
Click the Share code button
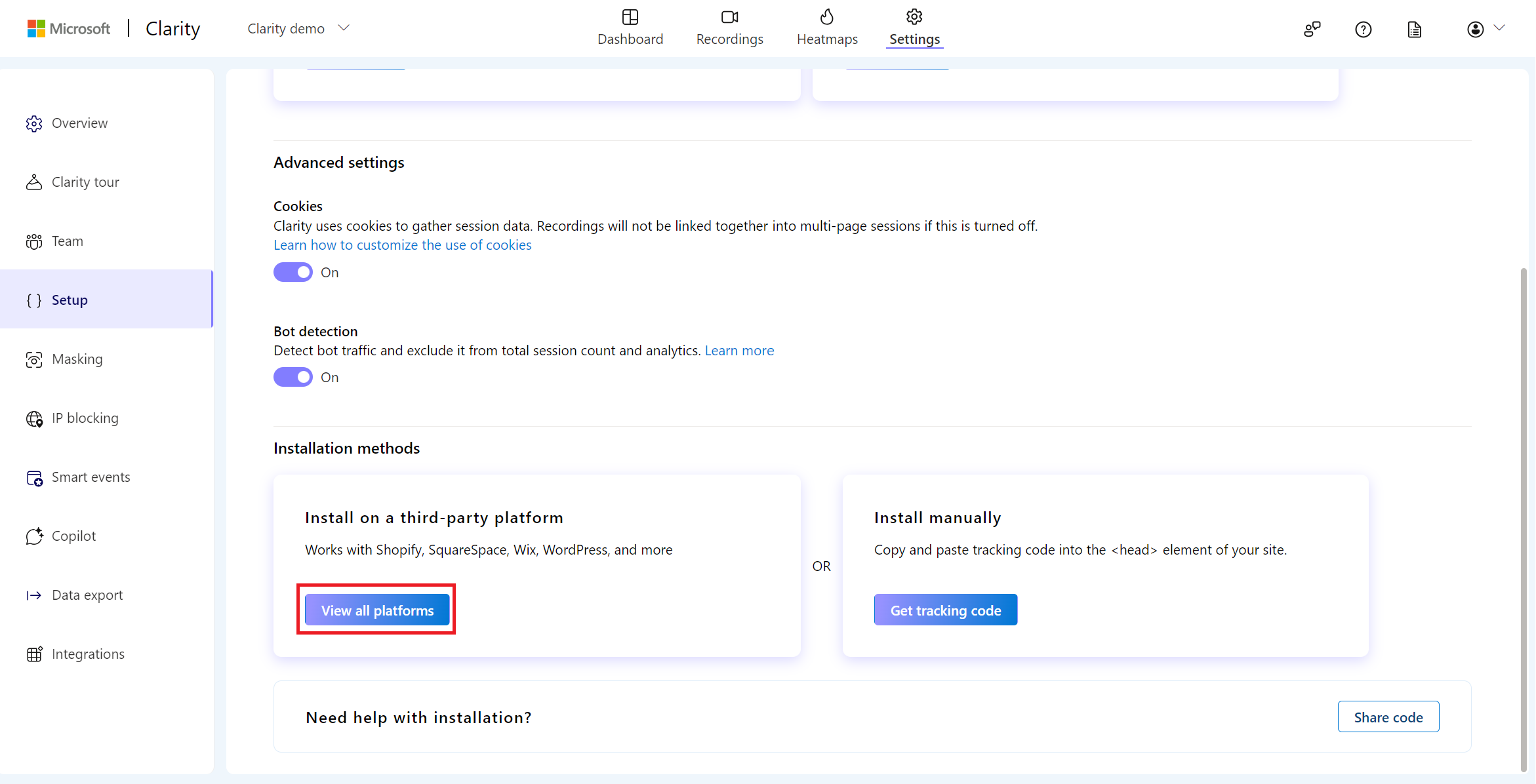coord(1388,716)
